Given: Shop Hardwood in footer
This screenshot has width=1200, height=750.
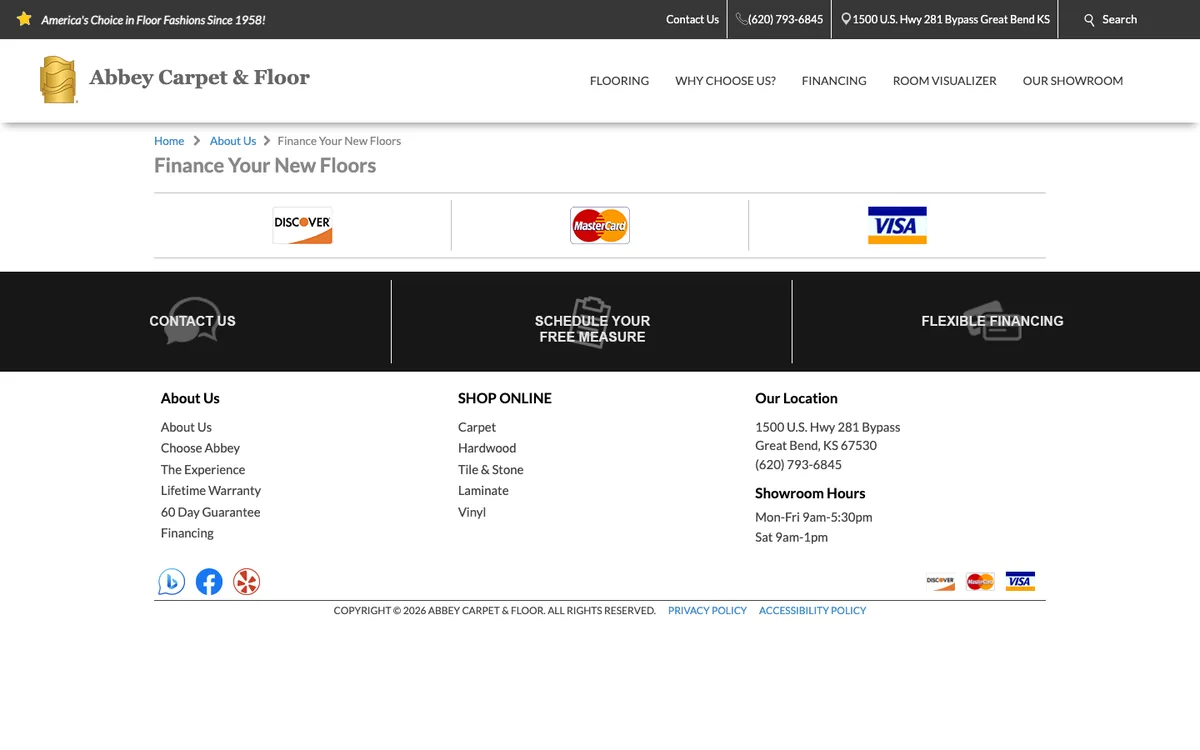Looking at the screenshot, I should tap(487, 448).
